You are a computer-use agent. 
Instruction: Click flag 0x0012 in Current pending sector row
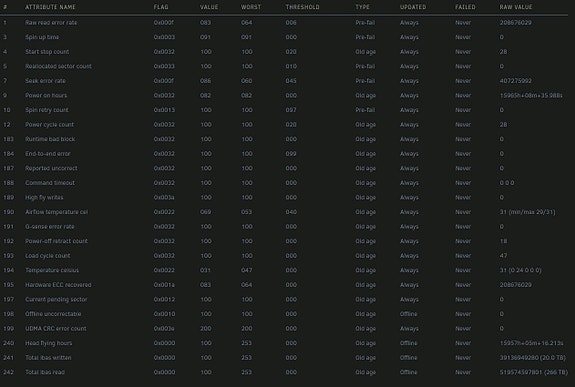pyautogui.click(x=164, y=299)
